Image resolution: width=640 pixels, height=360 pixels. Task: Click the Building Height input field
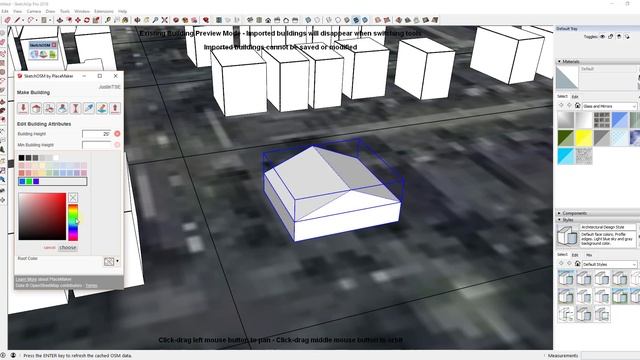97,134
